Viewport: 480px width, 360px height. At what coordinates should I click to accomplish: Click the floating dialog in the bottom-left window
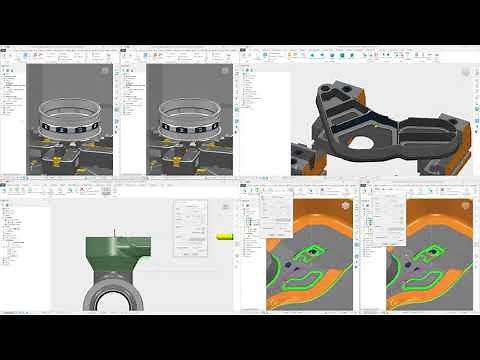(x=190, y=228)
